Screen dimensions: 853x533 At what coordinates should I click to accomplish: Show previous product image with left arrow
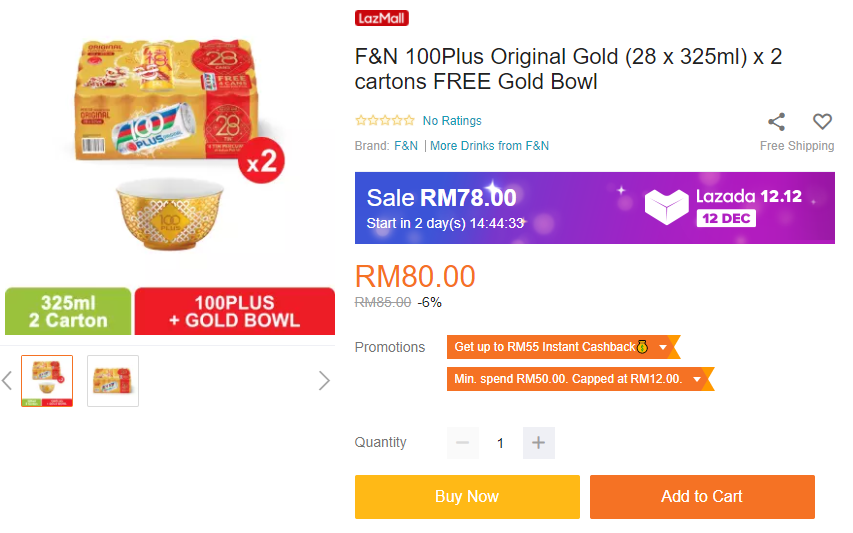[7, 380]
